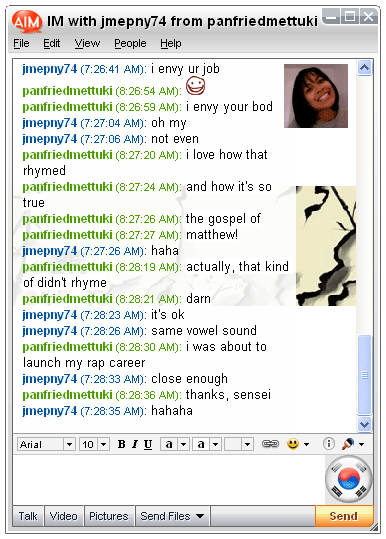Expand the font size 10 dropdown
This screenshot has height=539, width=386.
103,444
